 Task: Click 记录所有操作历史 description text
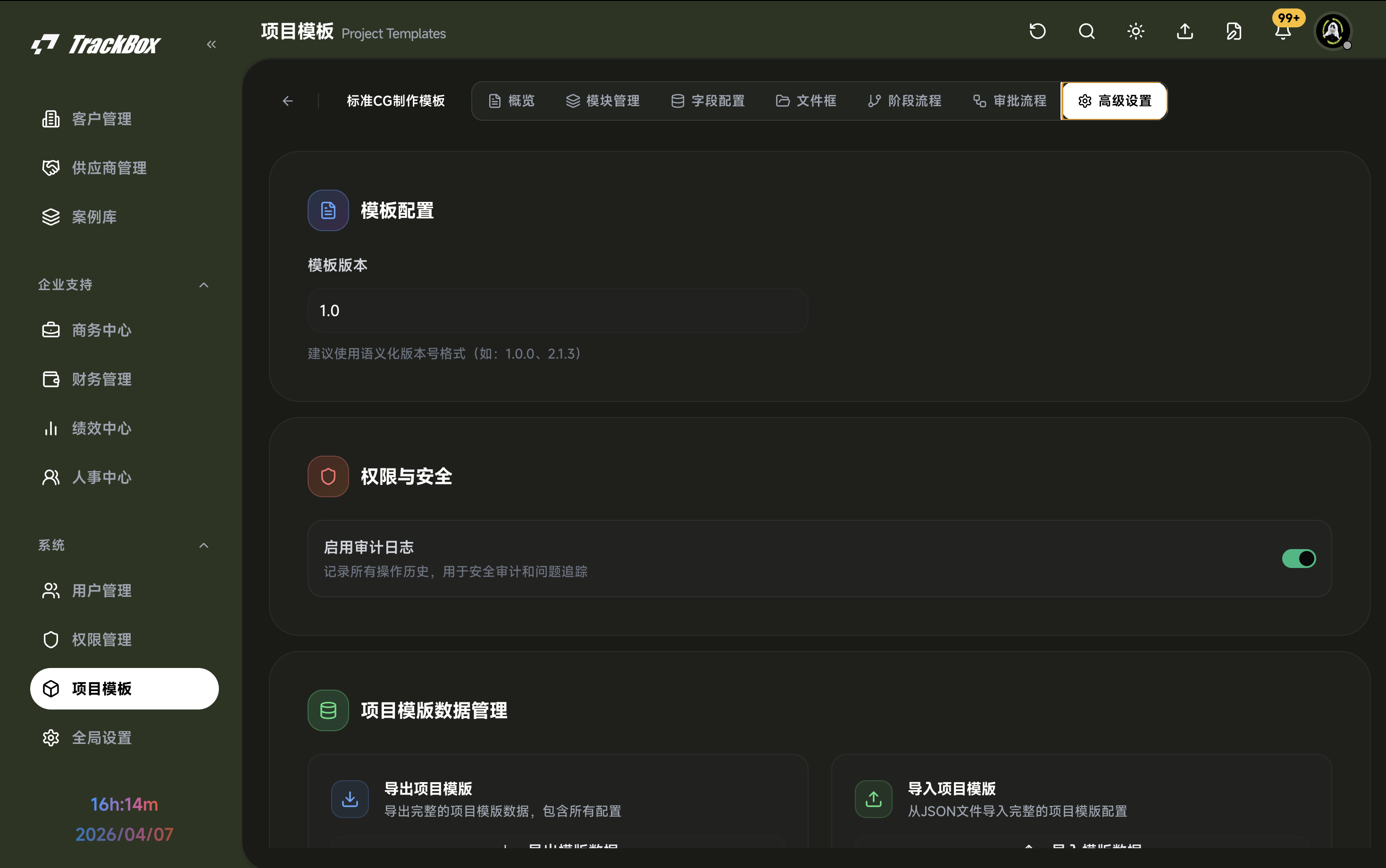tap(455, 571)
